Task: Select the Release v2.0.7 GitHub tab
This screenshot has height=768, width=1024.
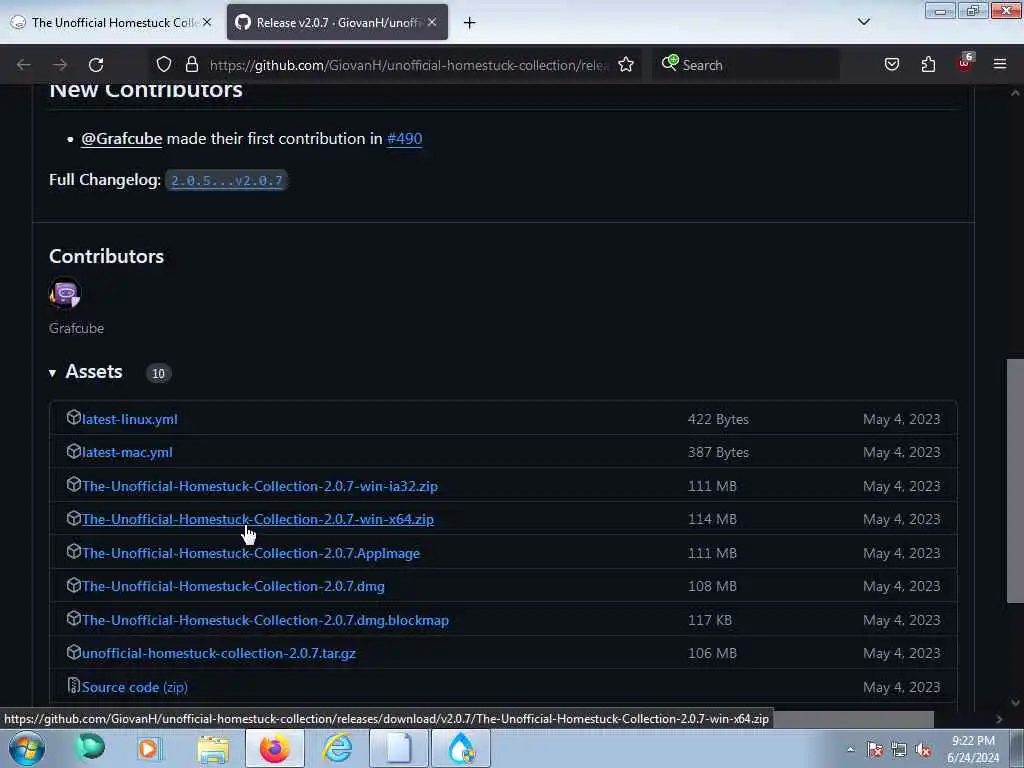Action: (x=337, y=22)
